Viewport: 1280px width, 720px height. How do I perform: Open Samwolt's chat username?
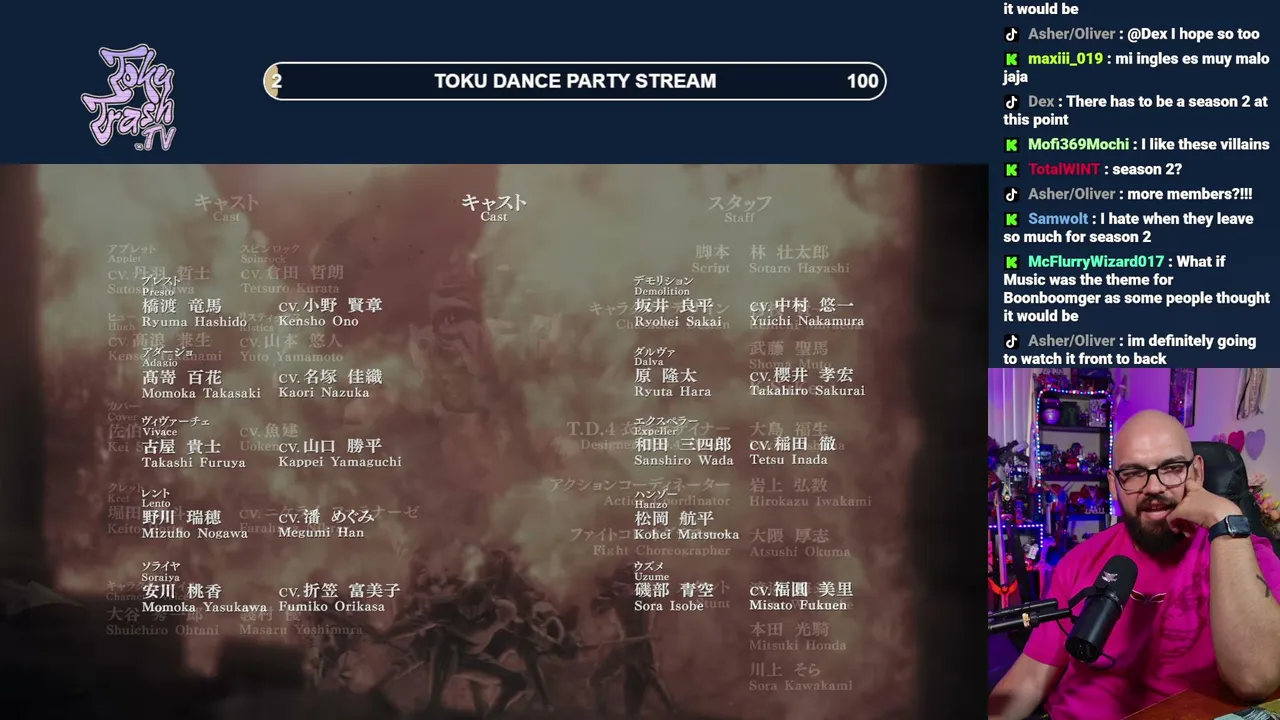1058,219
